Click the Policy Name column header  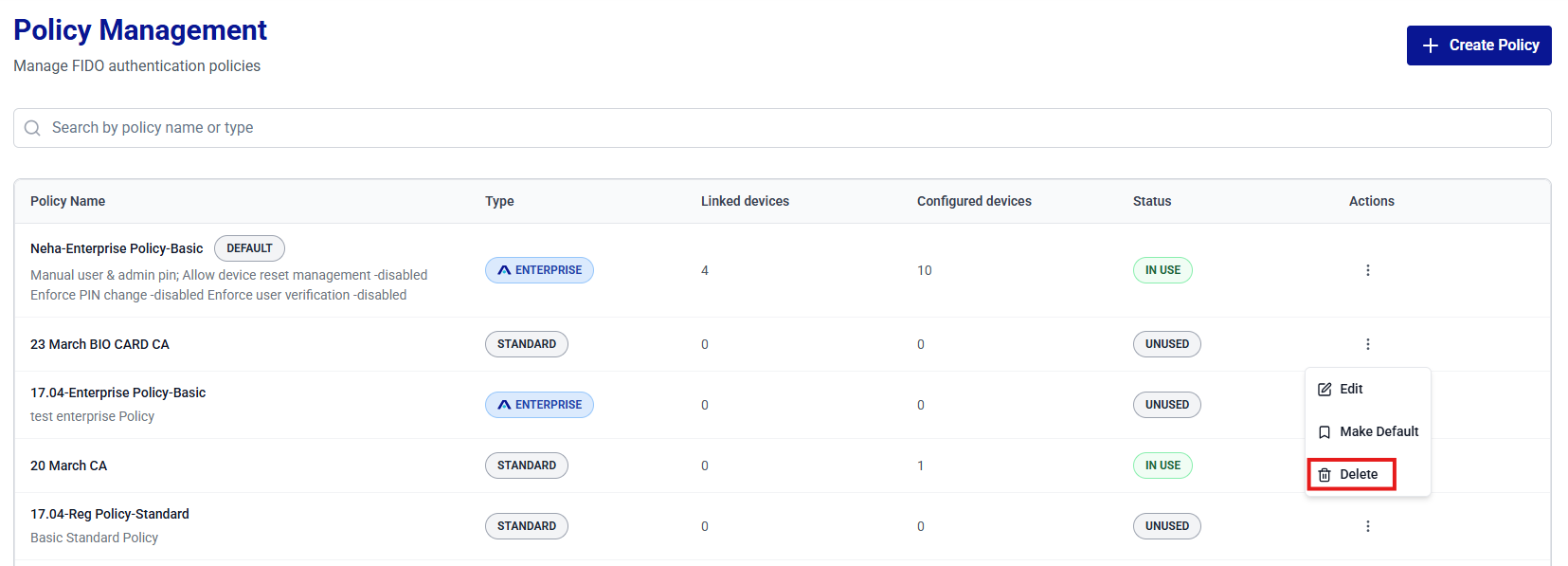67,201
